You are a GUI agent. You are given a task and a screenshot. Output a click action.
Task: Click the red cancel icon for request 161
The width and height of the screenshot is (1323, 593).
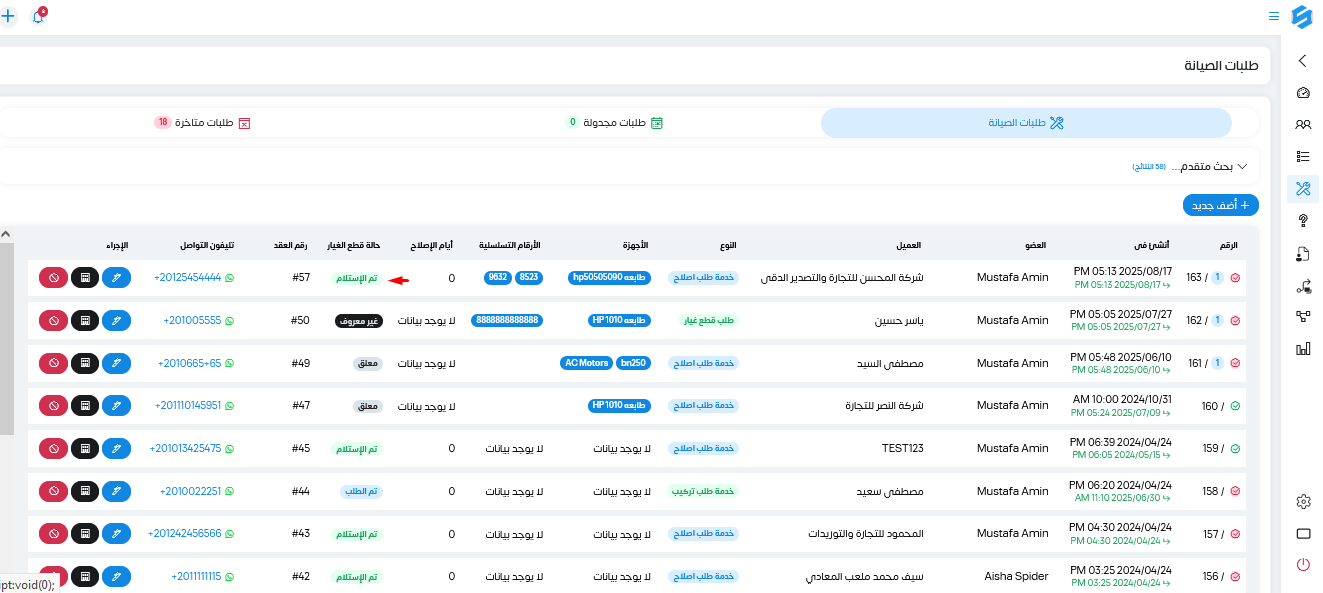[53, 363]
